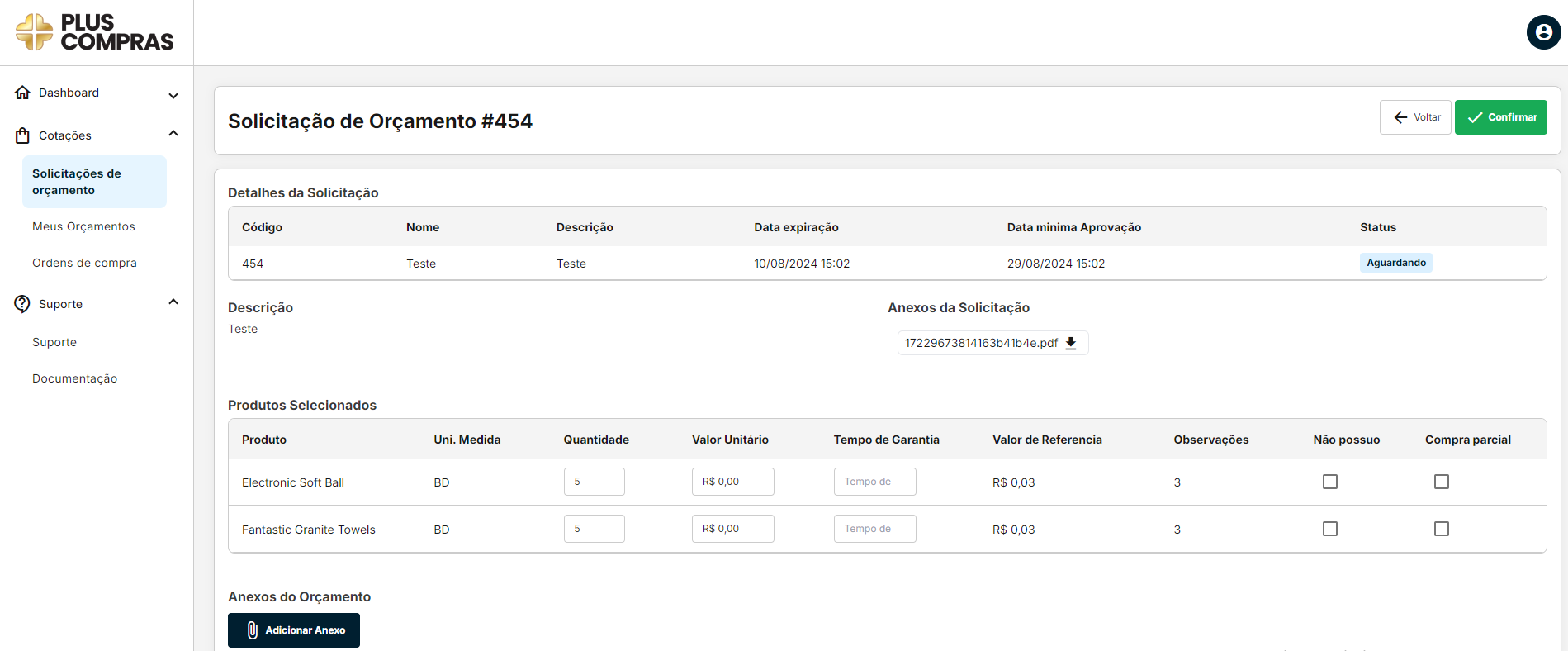Screen dimensions: 1568x651
Task: Click the back arrow icon in Voltar
Action: coord(1400,117)
